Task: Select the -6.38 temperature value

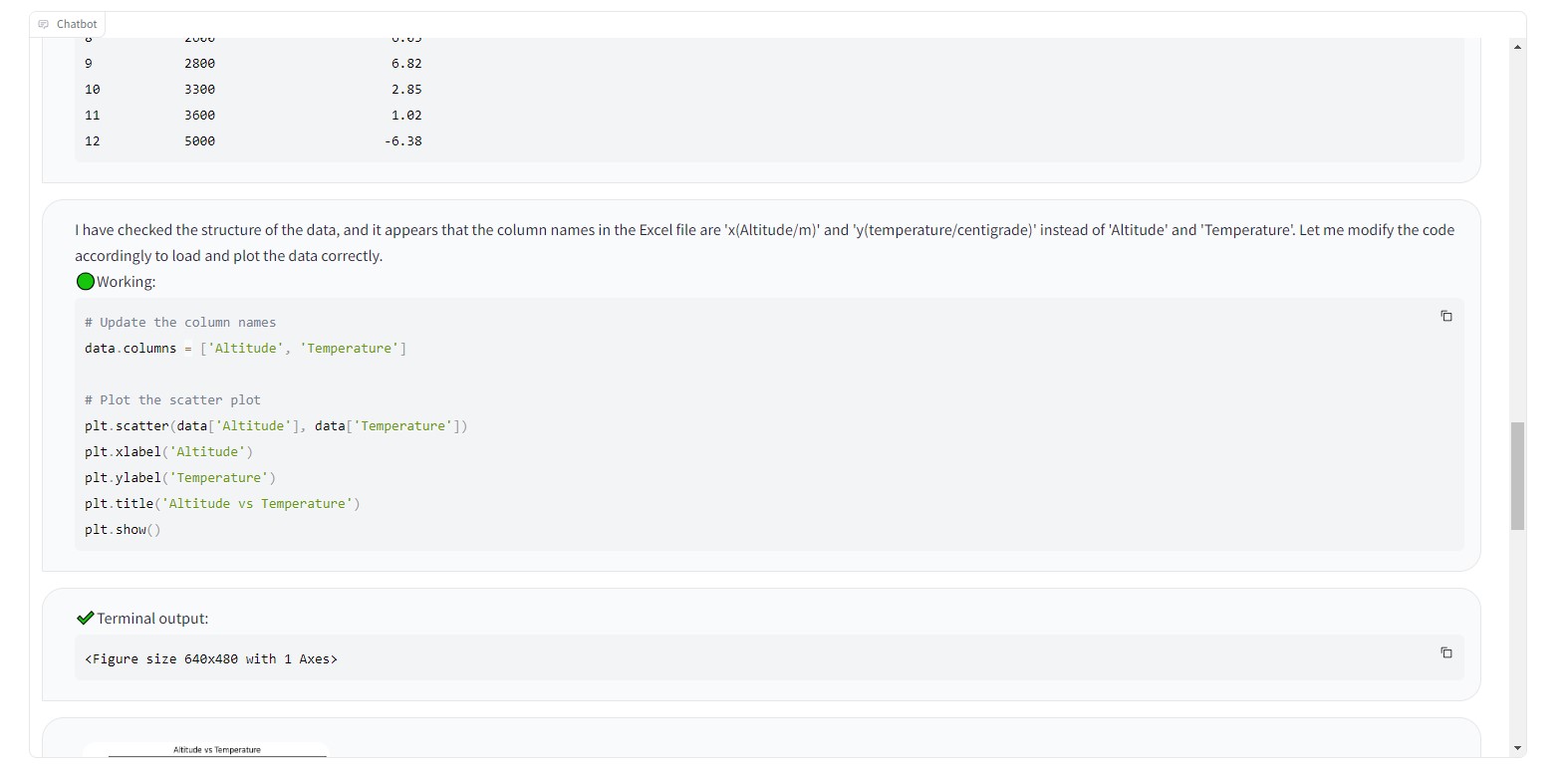Action: 403,141
